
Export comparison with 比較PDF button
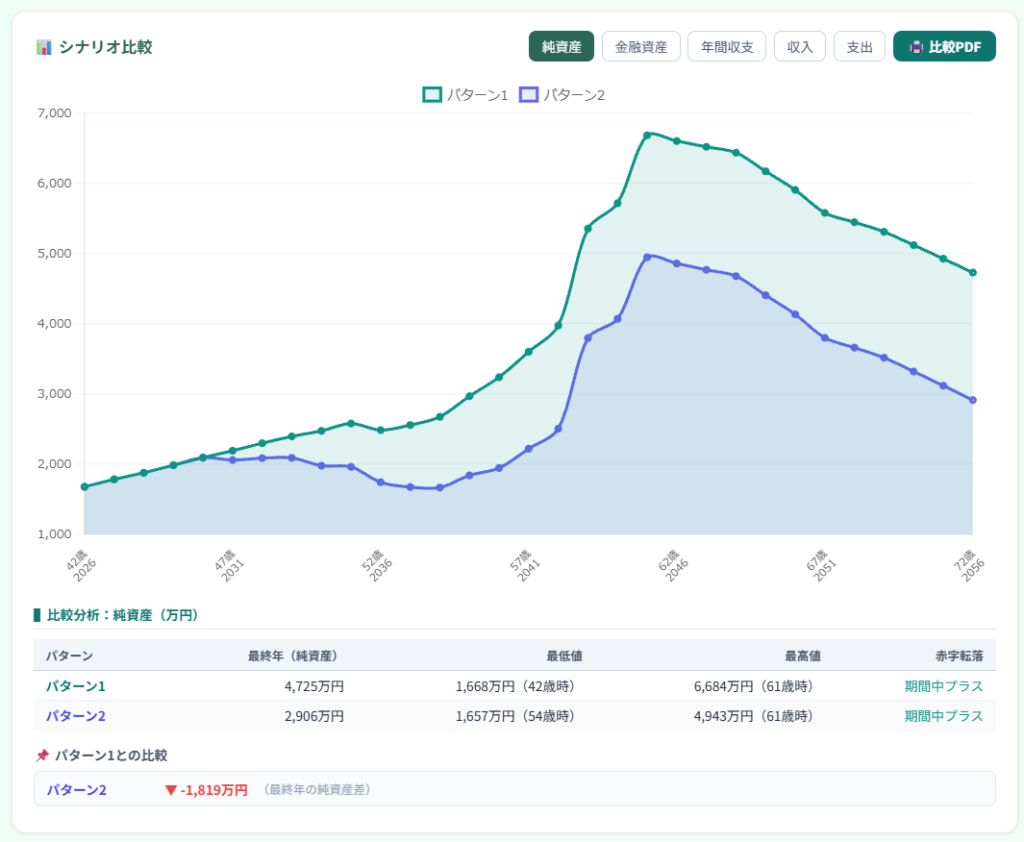pos(944,47)
